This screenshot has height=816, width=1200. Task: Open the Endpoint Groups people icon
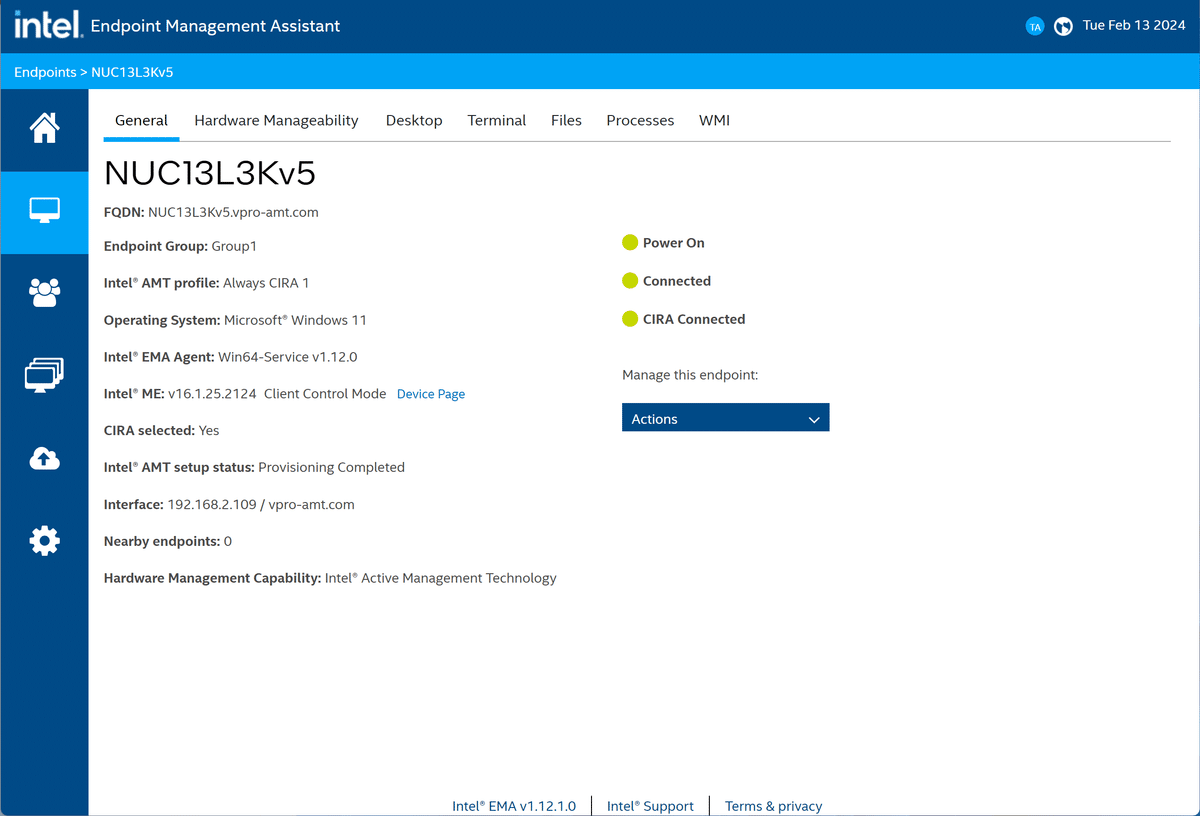click(44, 293)
